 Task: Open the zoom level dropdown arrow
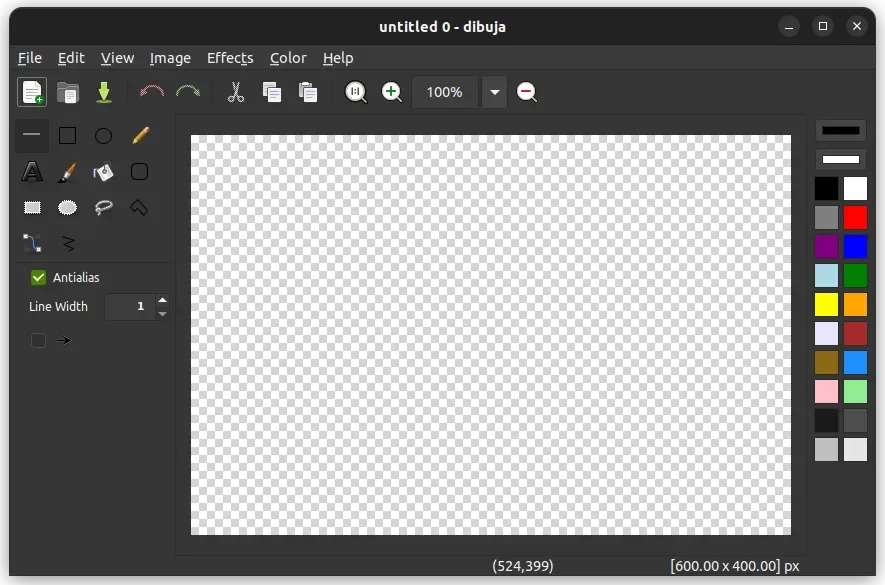[494, 92]
